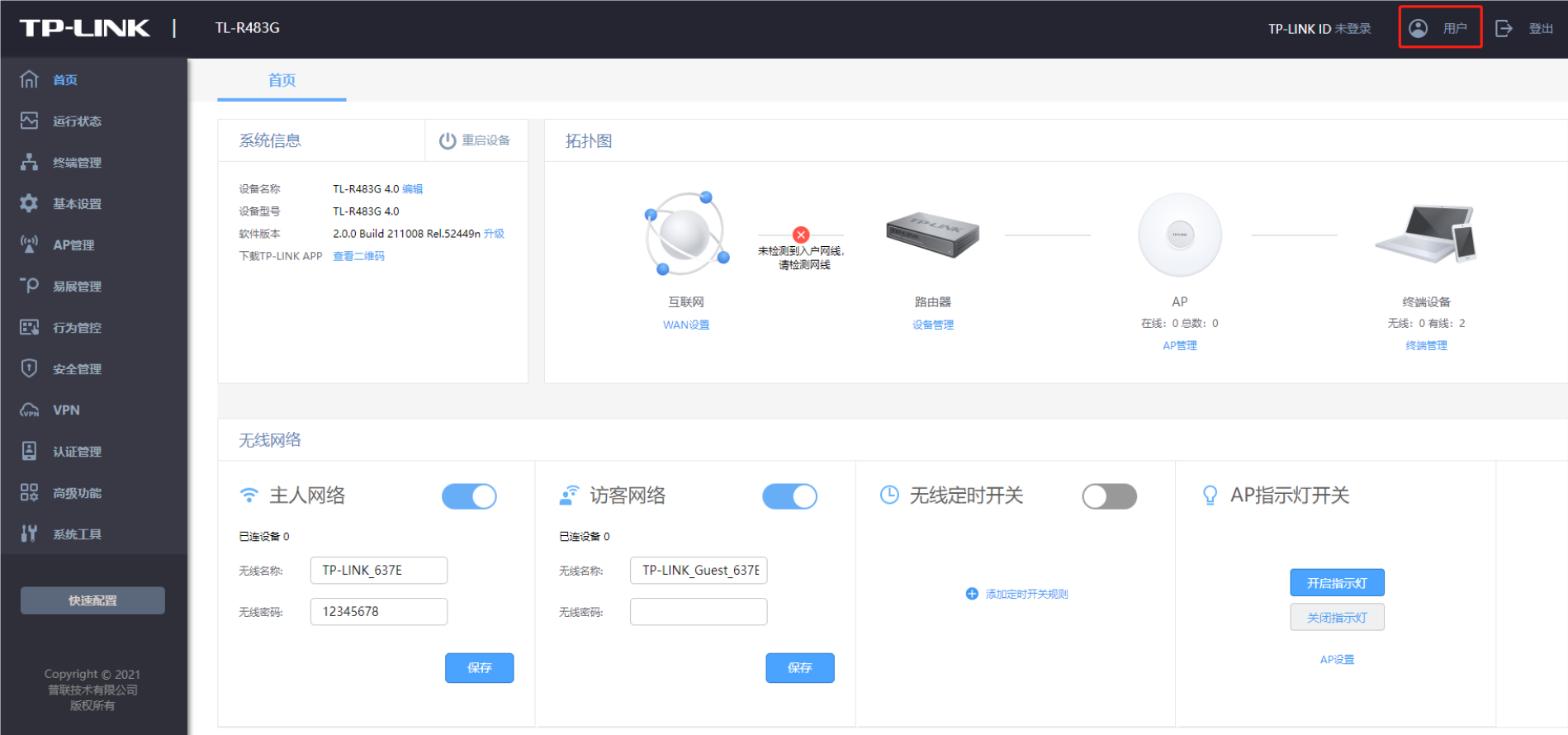This screenshot has height=735, width=1568.
Task: Open 高级功能 menu item
Action: tap(77, 493)
